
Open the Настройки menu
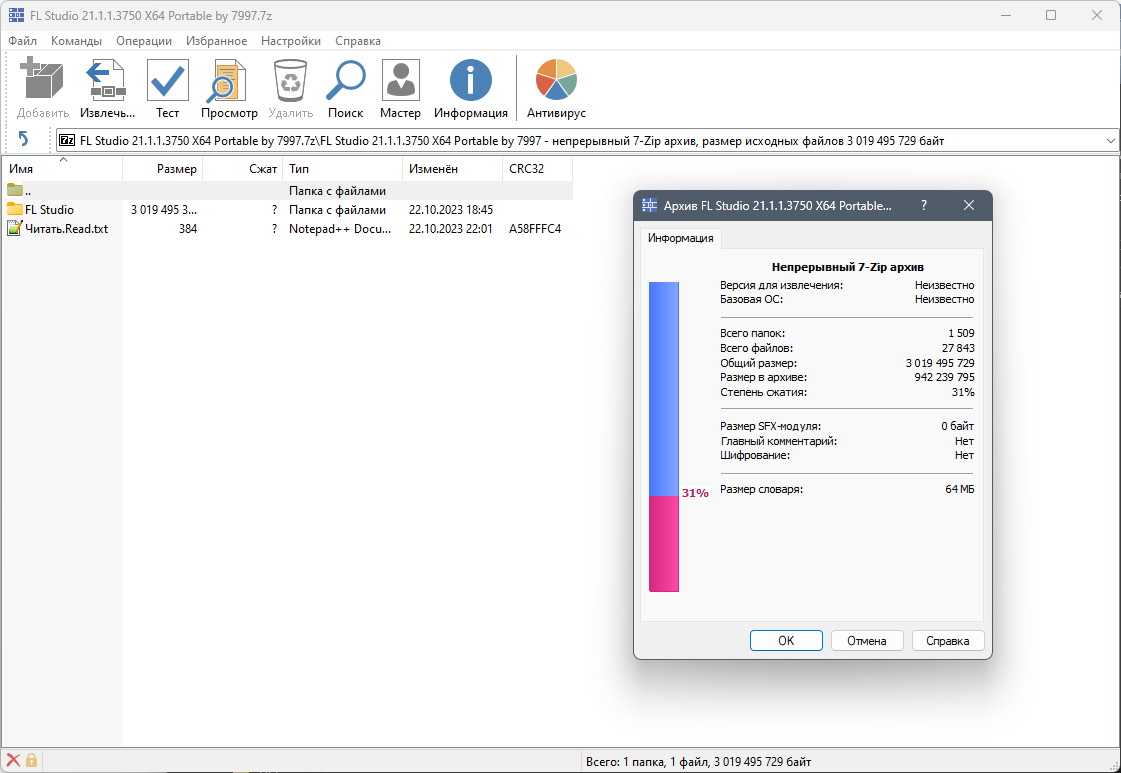click(291, 41)
